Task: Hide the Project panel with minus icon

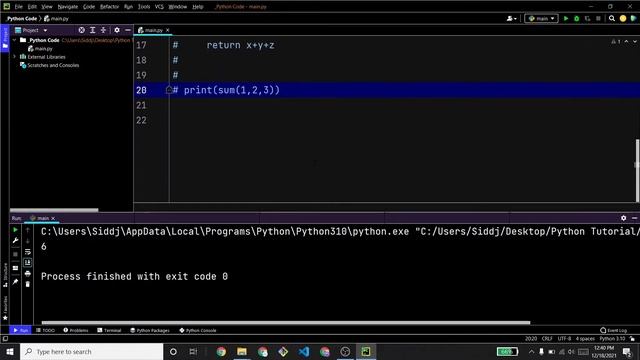Action: 128,30
